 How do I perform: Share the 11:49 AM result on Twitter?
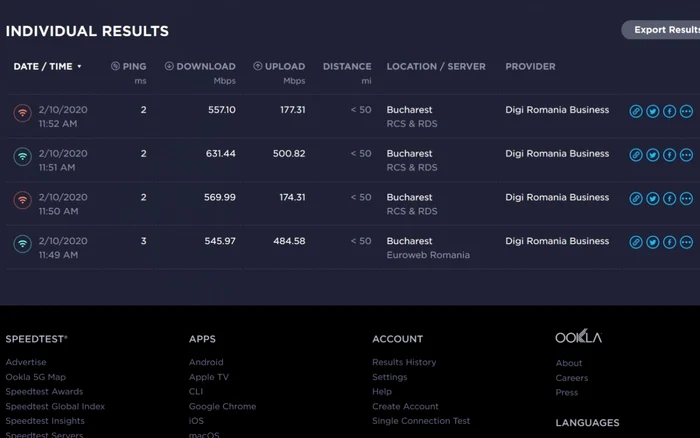coord(653,242)
